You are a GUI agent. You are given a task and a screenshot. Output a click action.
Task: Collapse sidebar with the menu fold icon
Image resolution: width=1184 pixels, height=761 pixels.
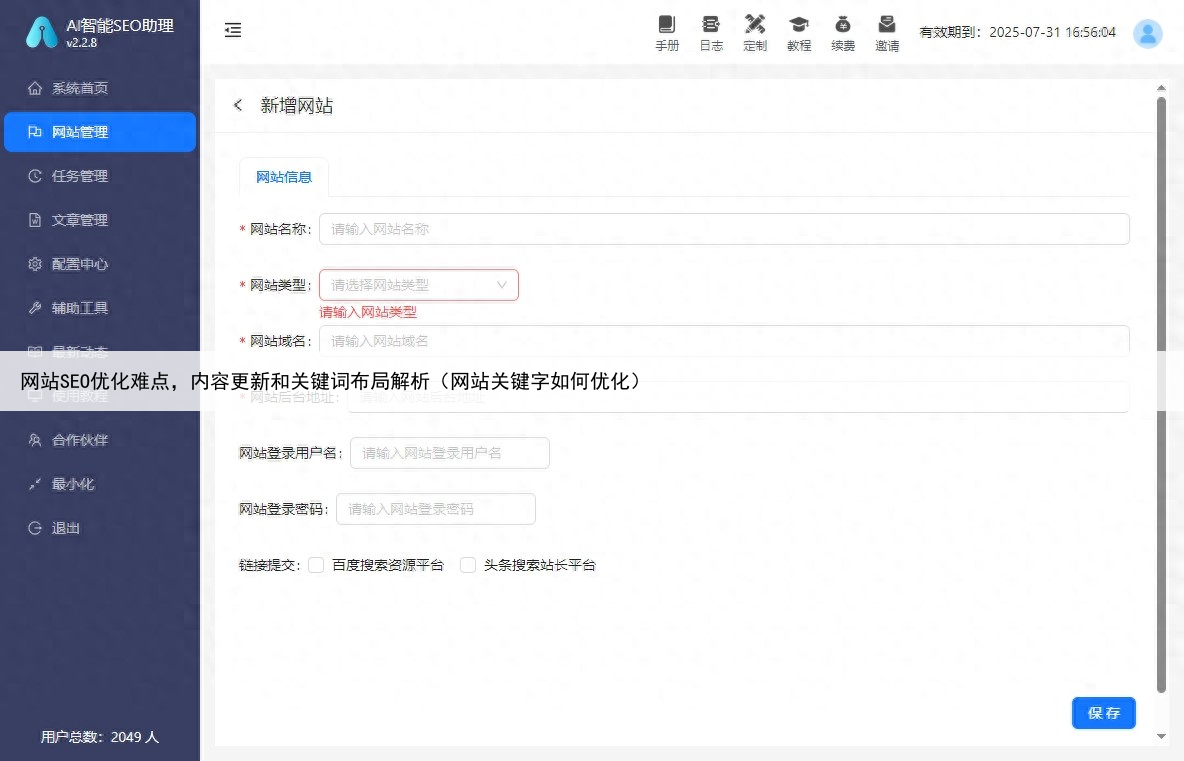[233, 31]
